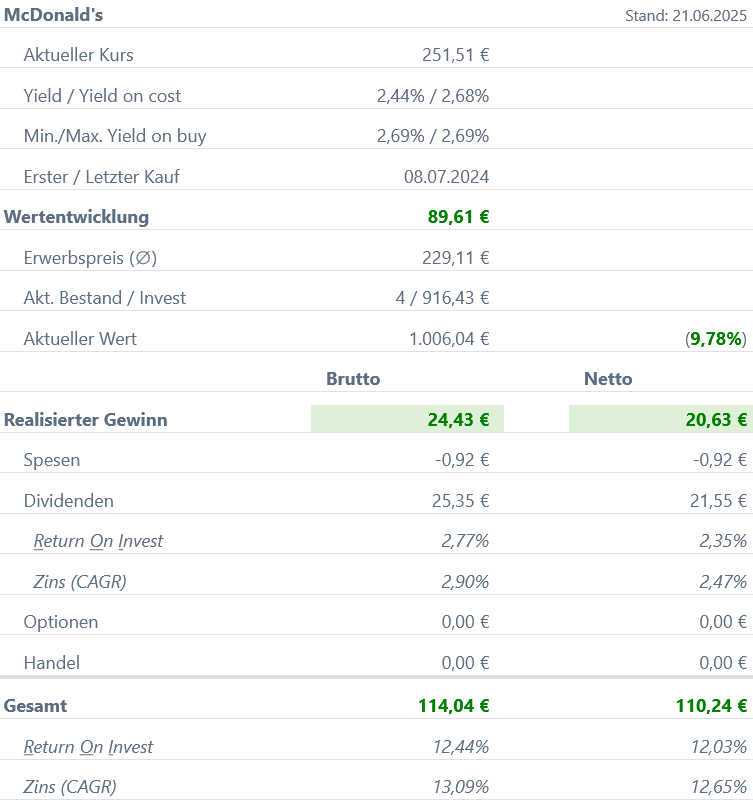Click the Brutto column header
Image resolution: width=753 pixels, height=805 pixels.
click(x=353, y=379)
